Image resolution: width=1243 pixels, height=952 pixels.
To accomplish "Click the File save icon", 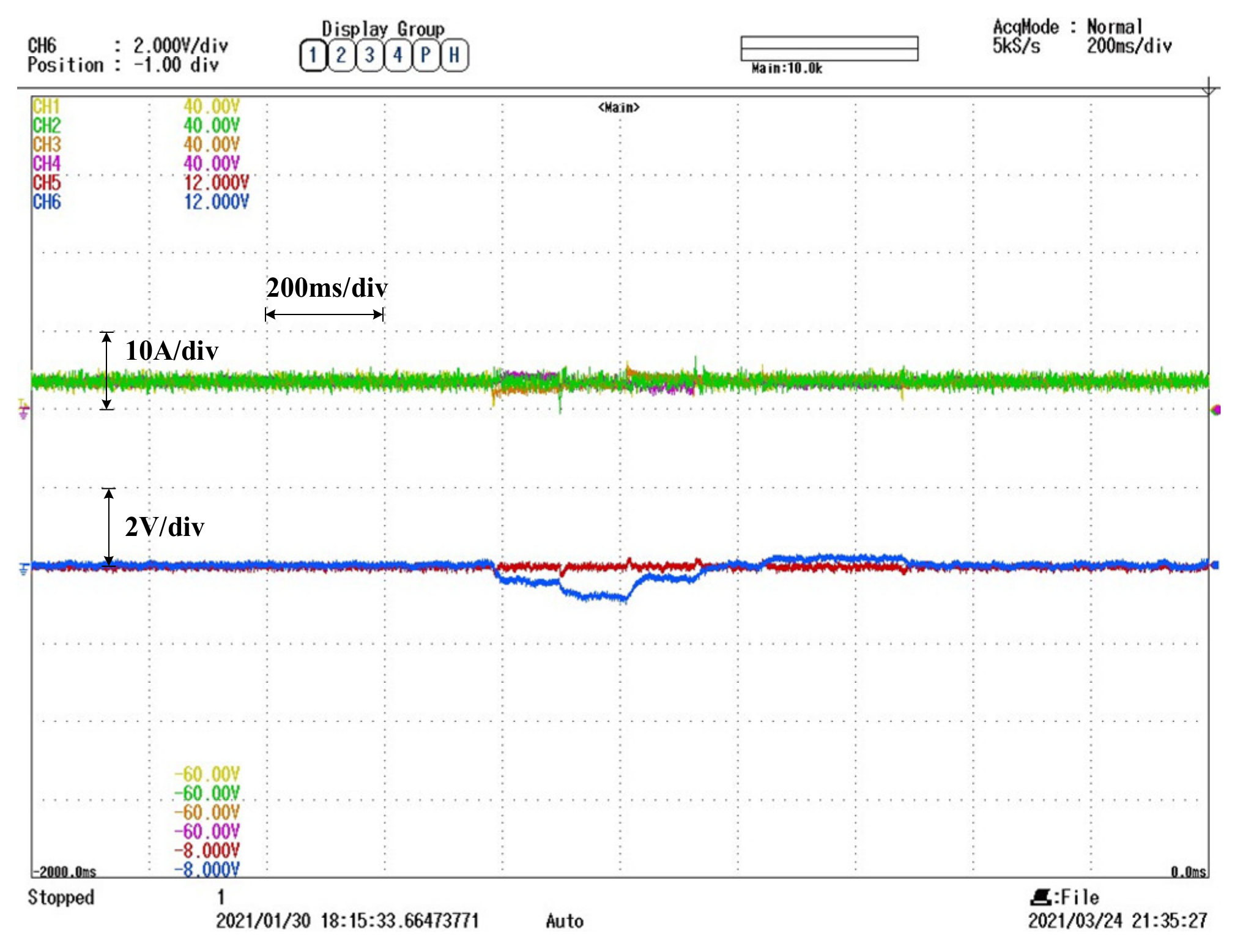I will click(1040, 897).
